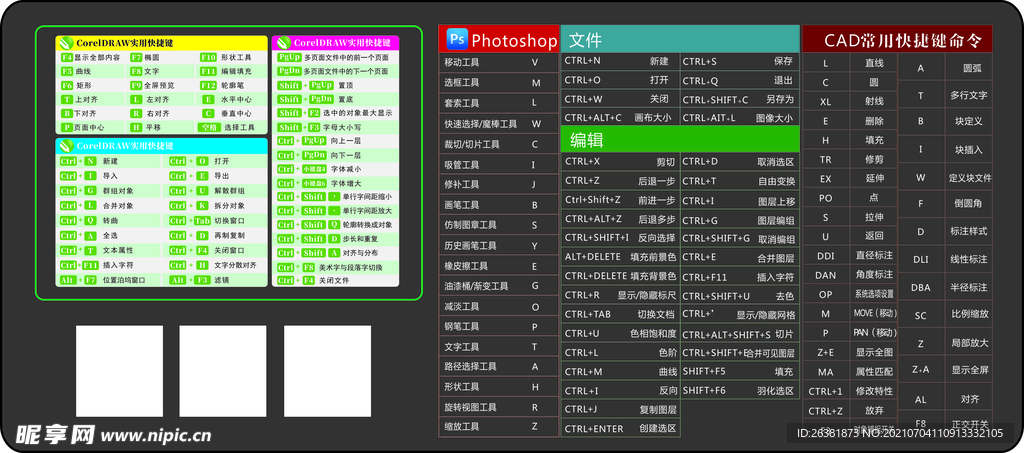Click the CTRL+SHIFT+U 去色 cell
Image resolution: width=1024 pixels, height=453 pixels.
[x=739, y=296]
